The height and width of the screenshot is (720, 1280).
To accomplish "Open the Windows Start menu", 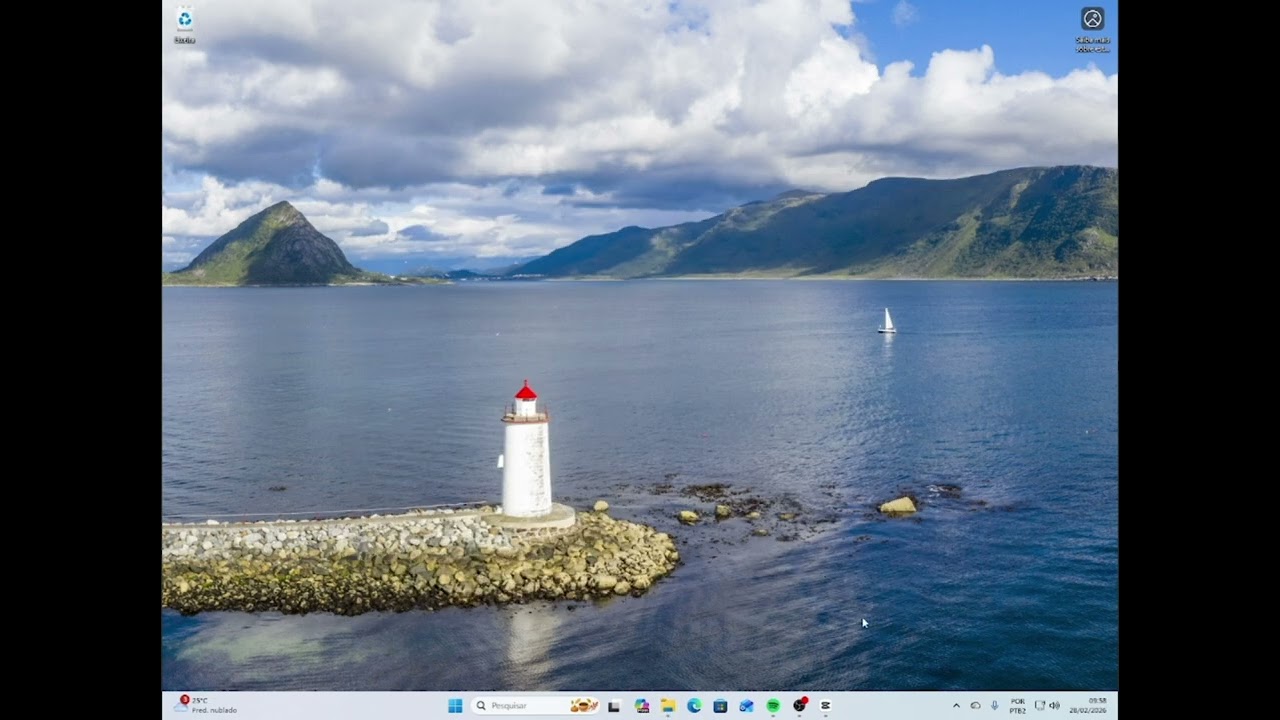I will (x=455, y=705).
